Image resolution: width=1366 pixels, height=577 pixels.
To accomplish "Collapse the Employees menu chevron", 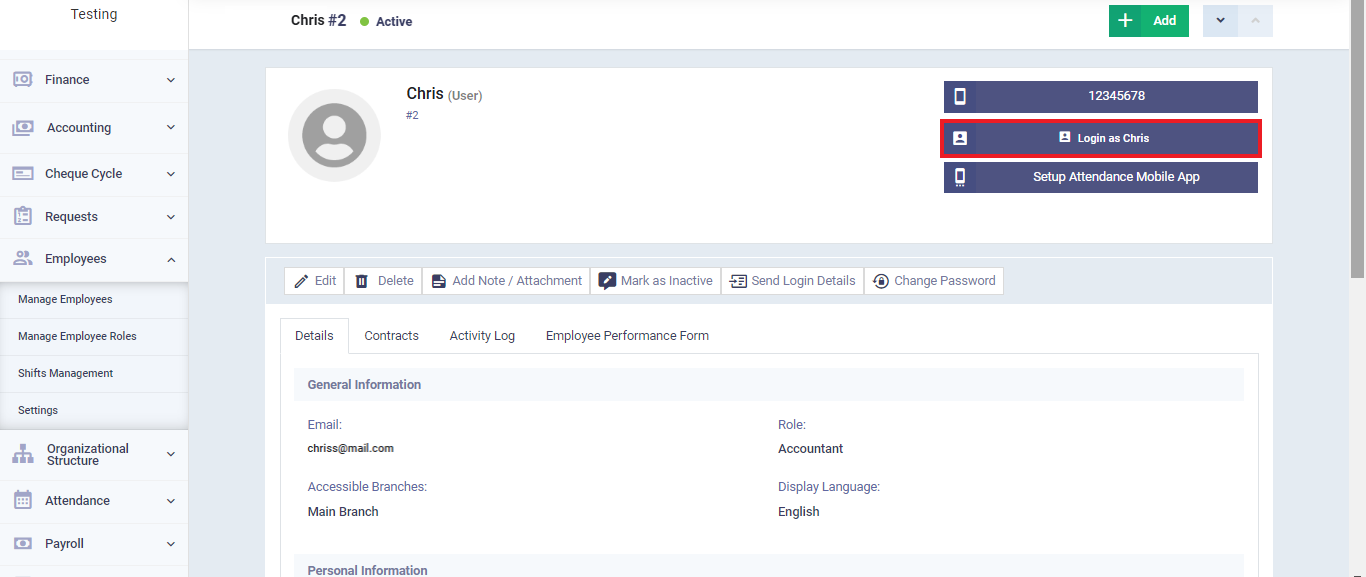I will click(x=171, y=259).
